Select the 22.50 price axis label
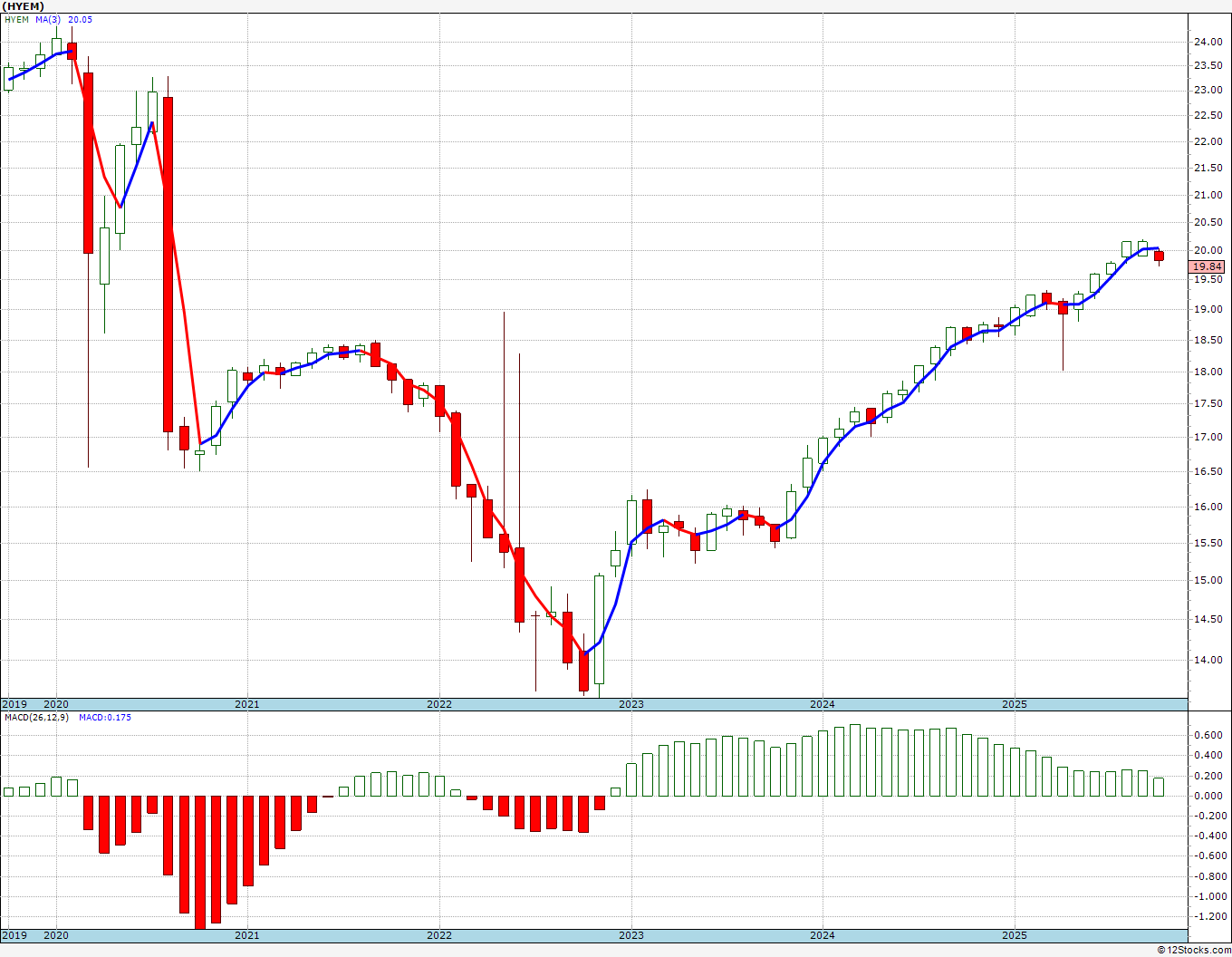Image resolution: width=1232 pixels, height=957 pixels. [1208, 115]
